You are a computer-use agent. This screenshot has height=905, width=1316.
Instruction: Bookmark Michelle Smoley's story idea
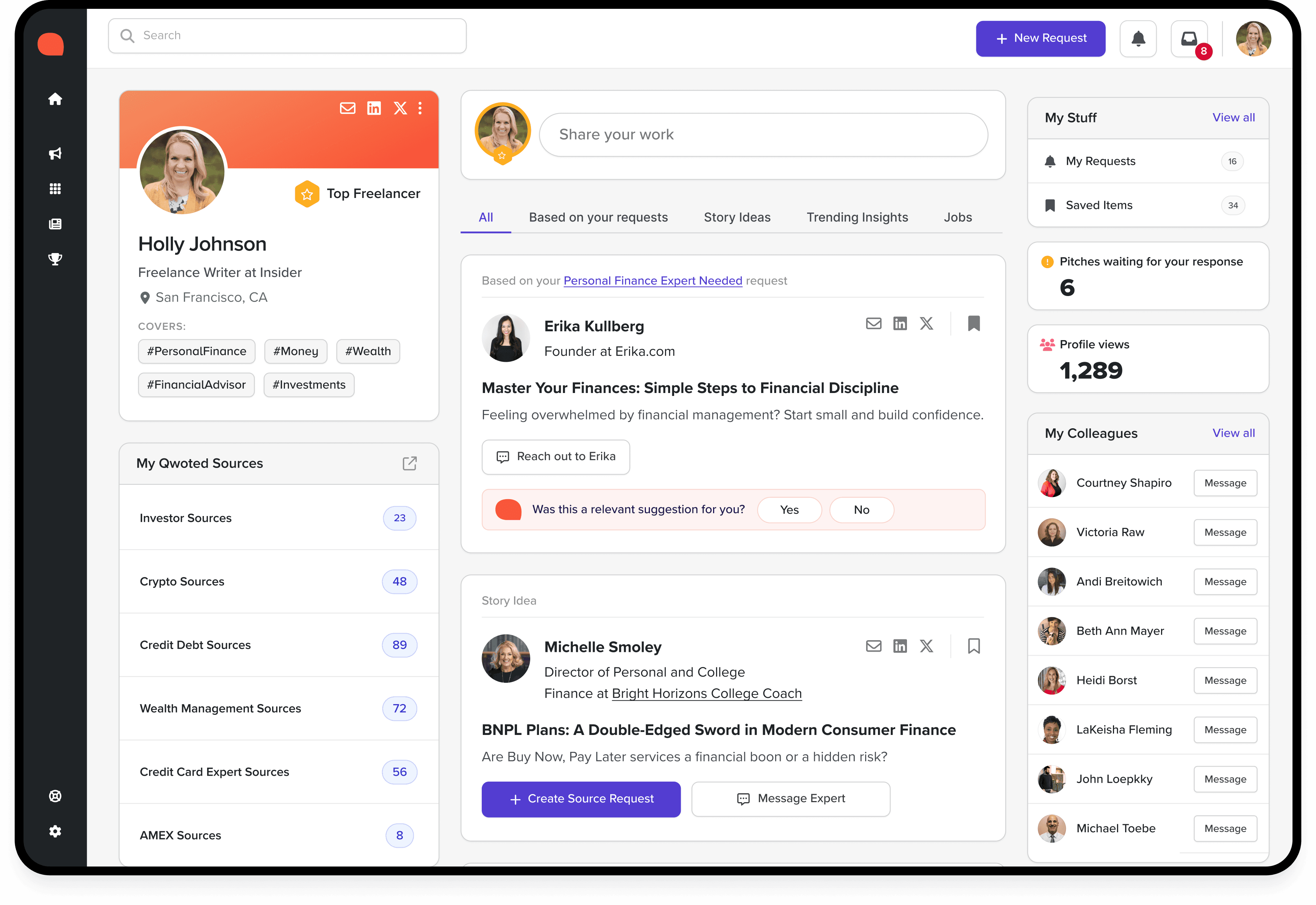tap(974, 646)
